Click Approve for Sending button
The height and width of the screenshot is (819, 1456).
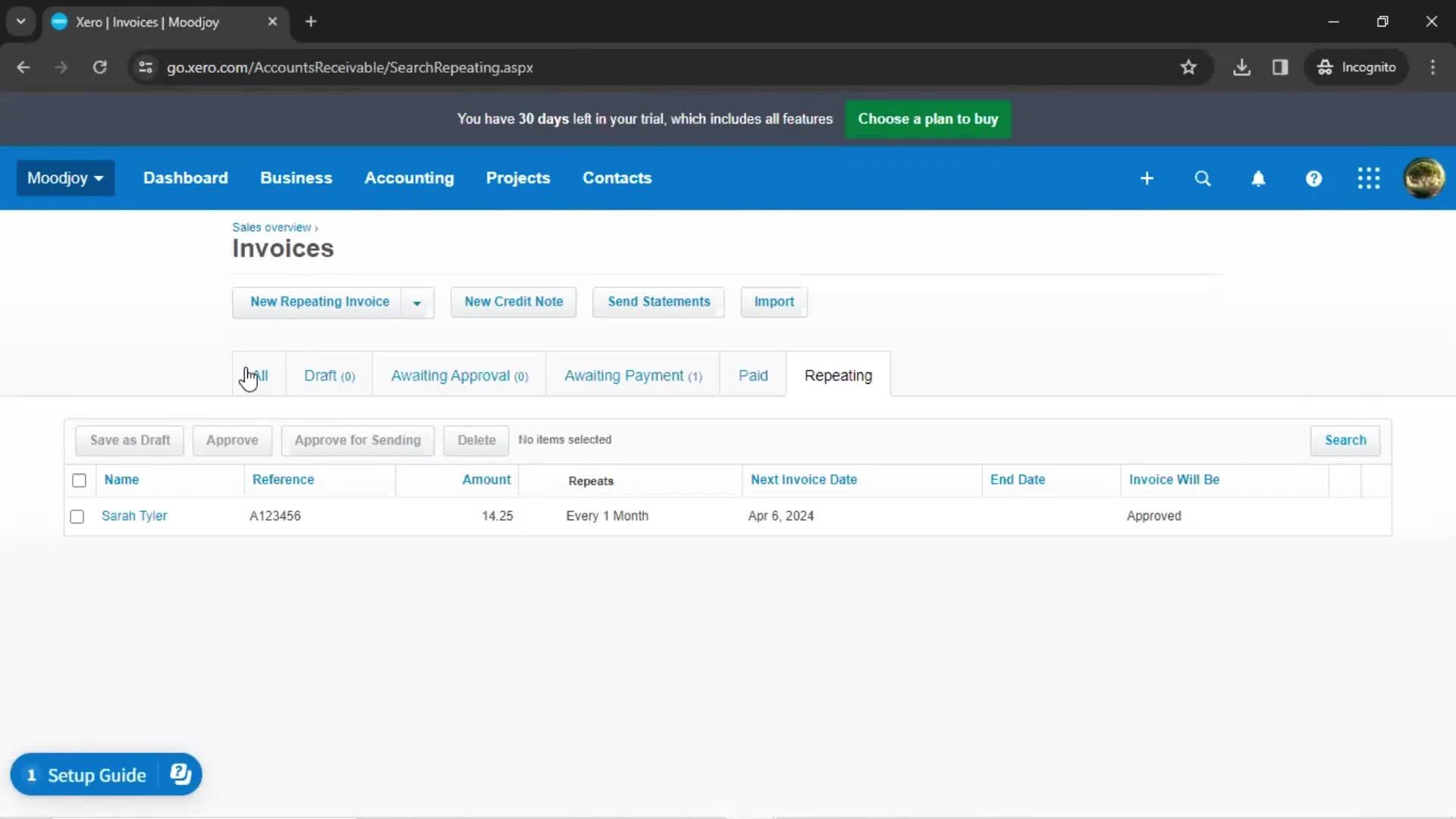(x=357, y=441)
